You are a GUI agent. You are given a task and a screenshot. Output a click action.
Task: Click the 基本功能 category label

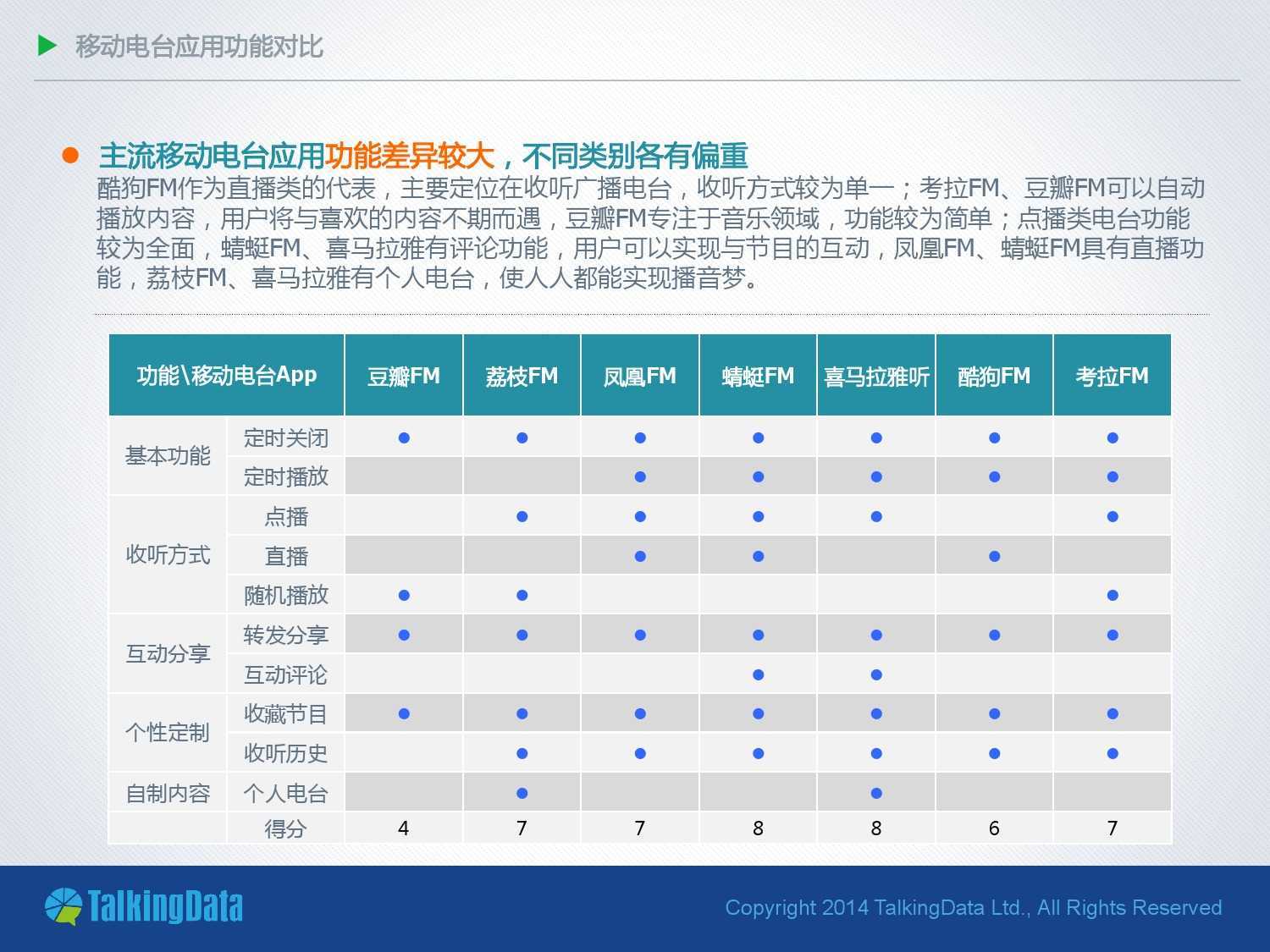pos(168,456)
